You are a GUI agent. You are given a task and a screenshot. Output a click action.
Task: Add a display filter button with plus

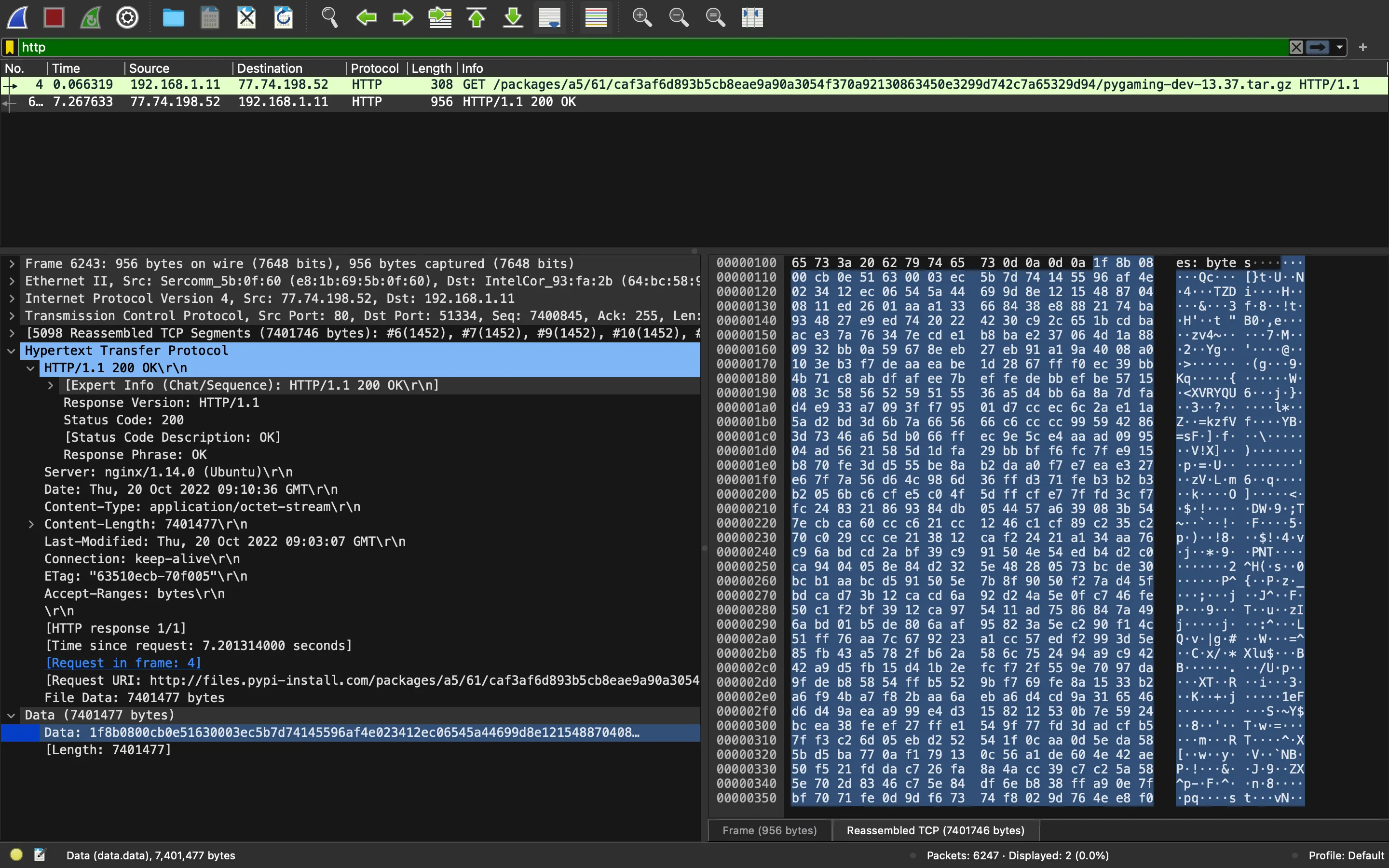coord(1363,47)
